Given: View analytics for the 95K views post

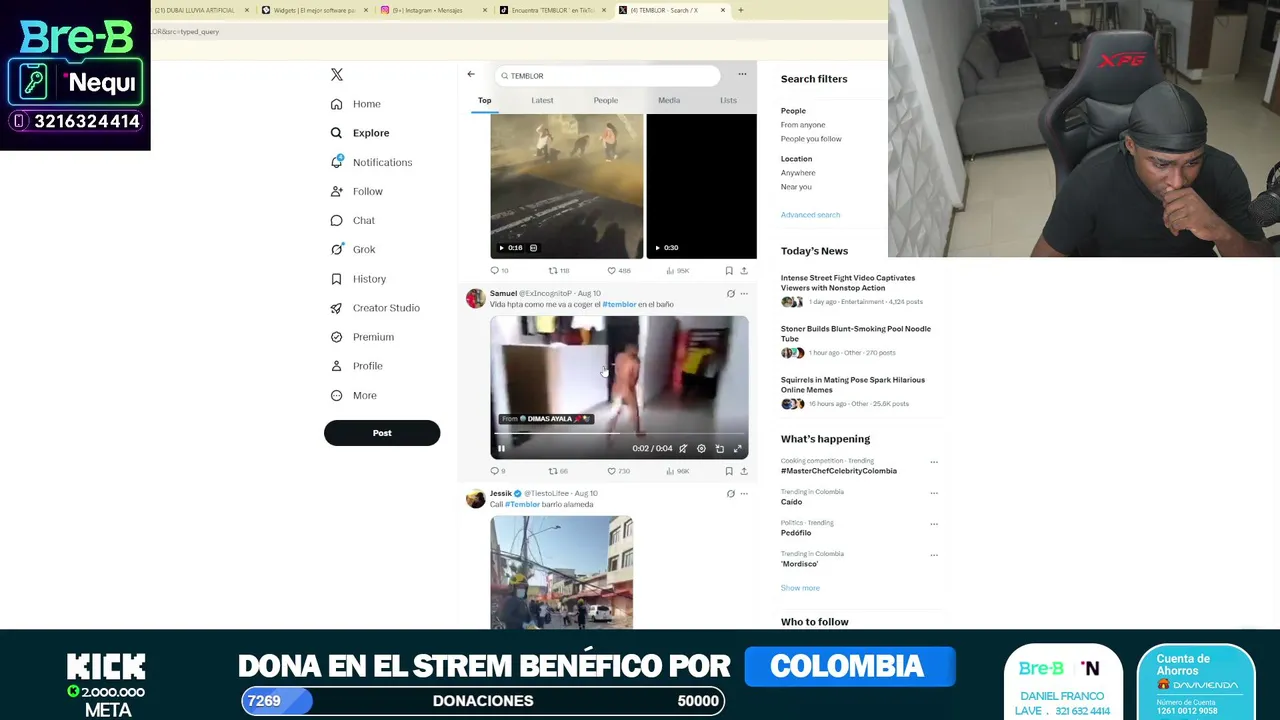Looking at the screenshot, I should [677, 271].
